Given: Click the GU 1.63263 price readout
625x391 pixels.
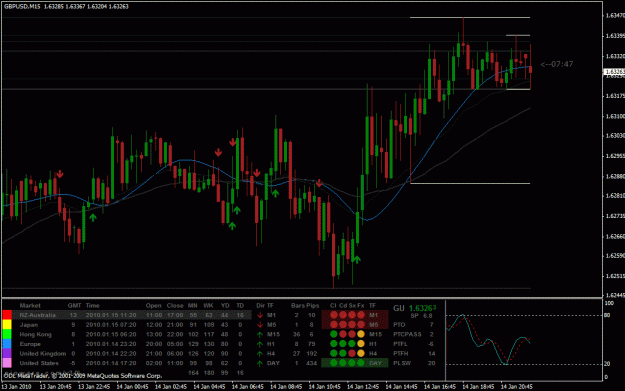Looking at the screenshot, I should (x=415, y=308).
